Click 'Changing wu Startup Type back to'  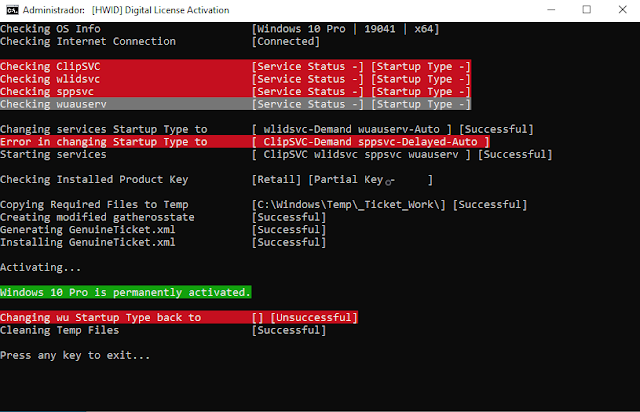point(100,318)
